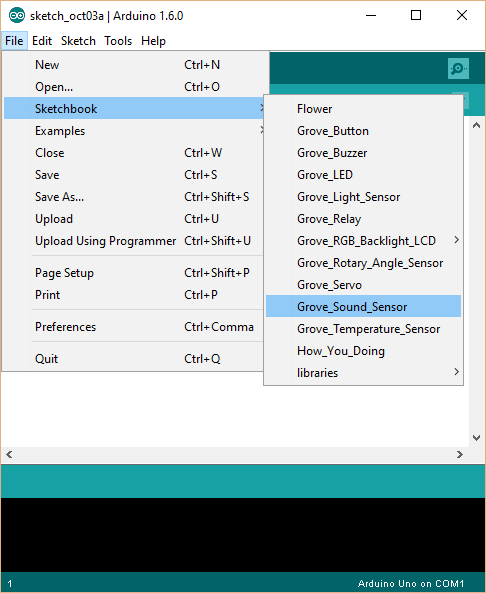Click the vertical scrollbar down arrow
Image resolution: width=486 pixels, height=593 pixels.
477,438
